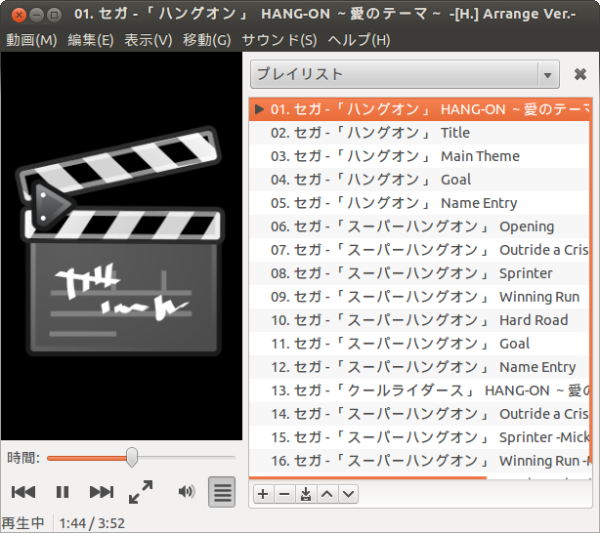Viewport: 600px width, 533px height.
Task: Open the プレイリスト dropdown
Action: [404, 74]
